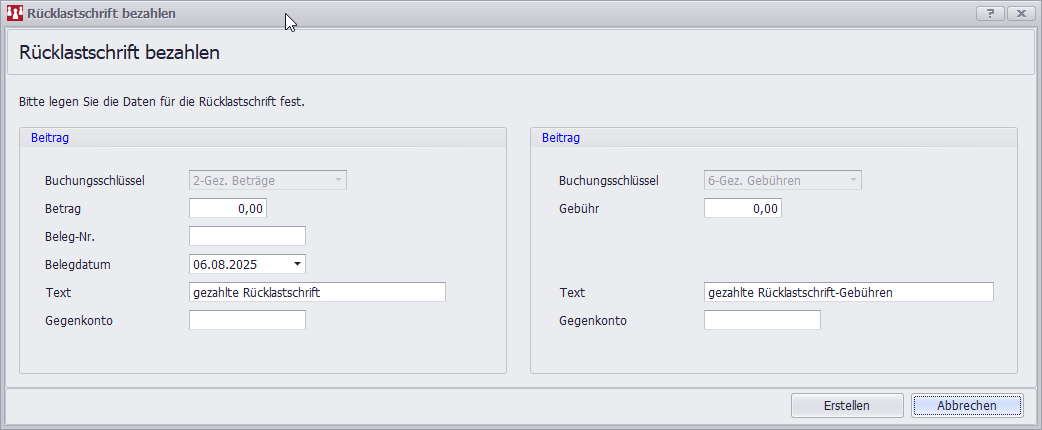1042x430 pixels.
Task: Open the 2-Gez. Beträge Buchungsschlüssel dropdown
Action: click(x=267, y=180)
